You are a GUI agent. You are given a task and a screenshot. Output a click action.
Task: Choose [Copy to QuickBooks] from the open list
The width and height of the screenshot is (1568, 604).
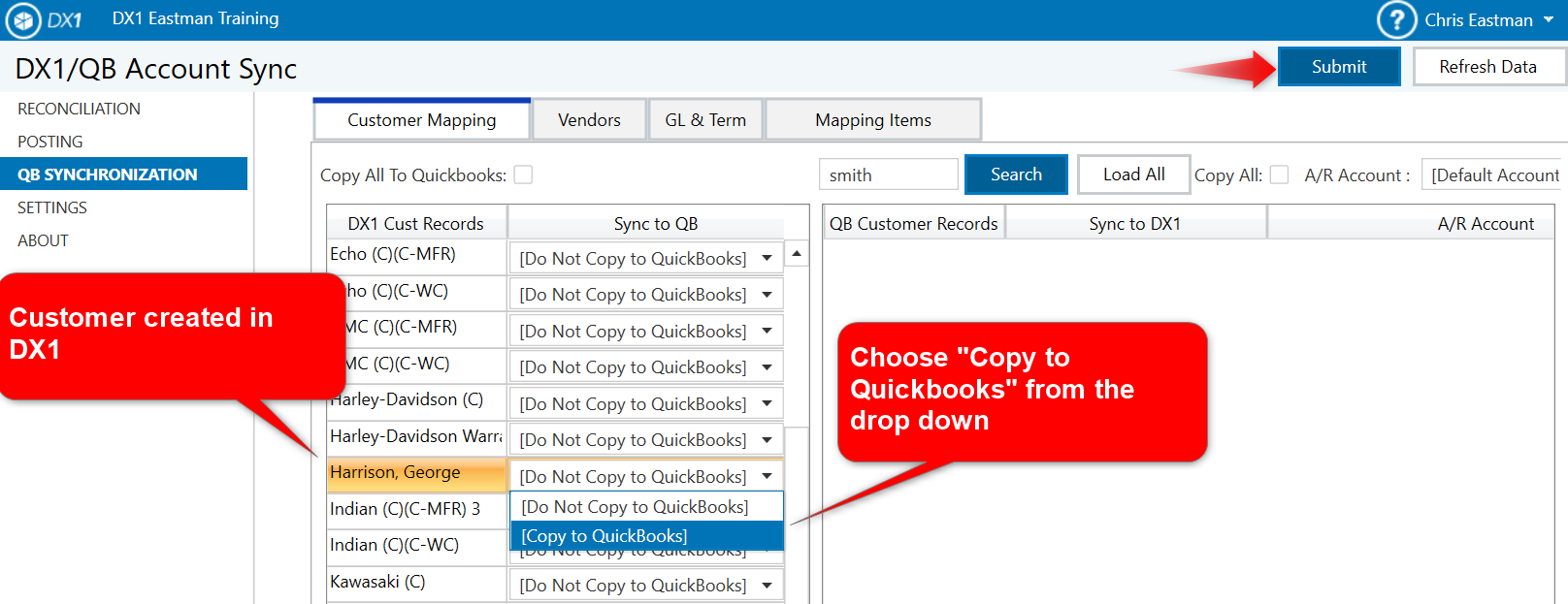tap(646, 536)
